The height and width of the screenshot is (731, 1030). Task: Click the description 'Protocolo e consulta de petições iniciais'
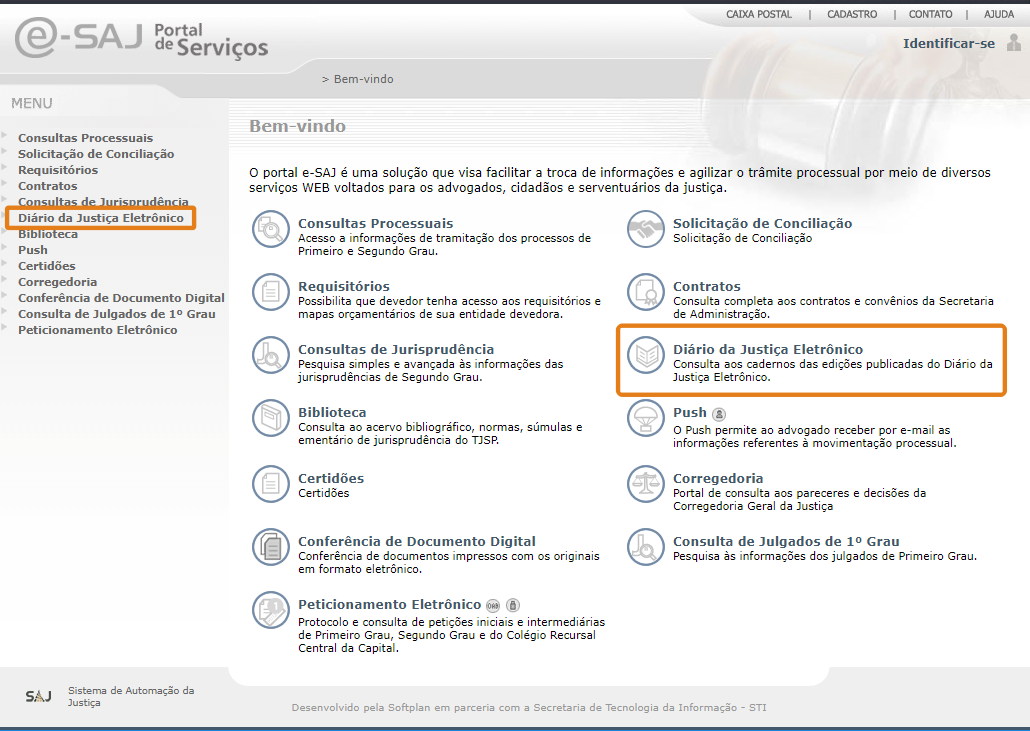451,635
